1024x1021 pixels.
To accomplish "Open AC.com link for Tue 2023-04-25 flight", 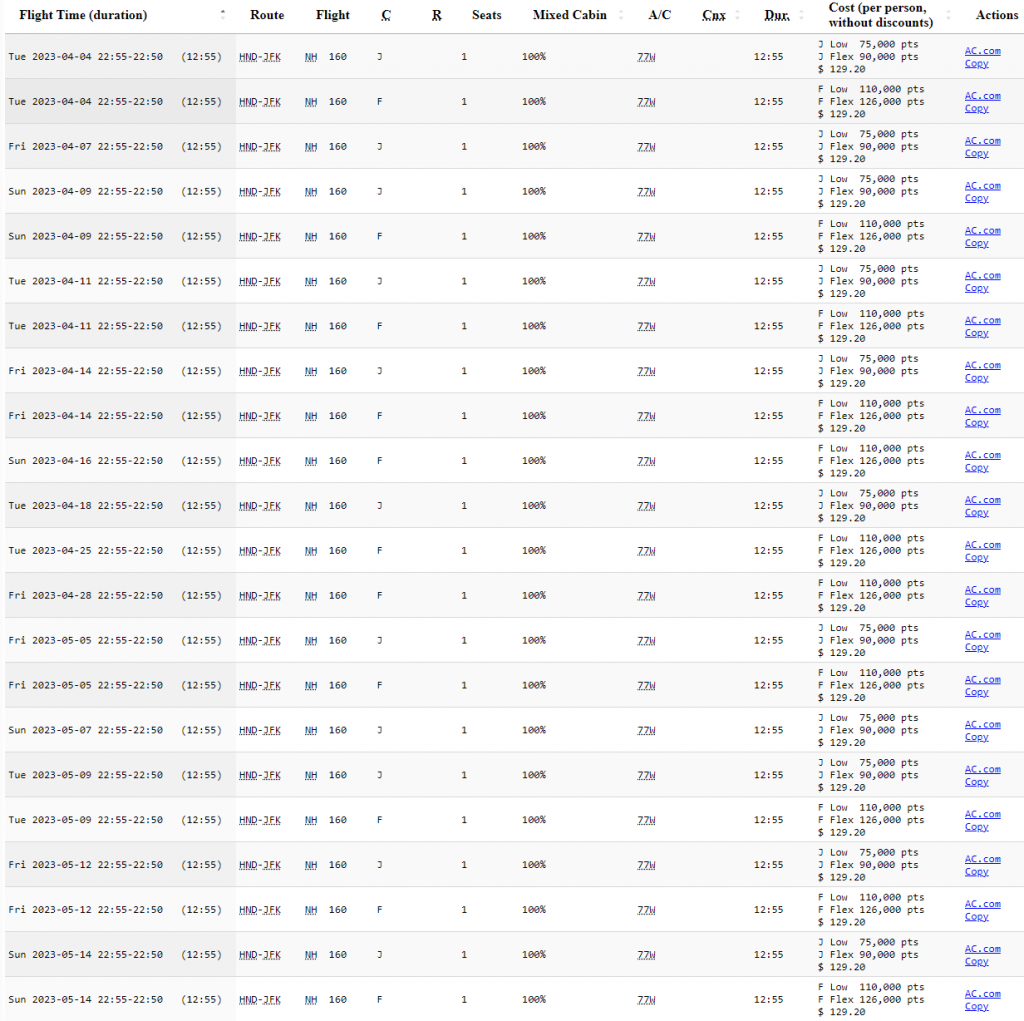I will tap(982, 545).
